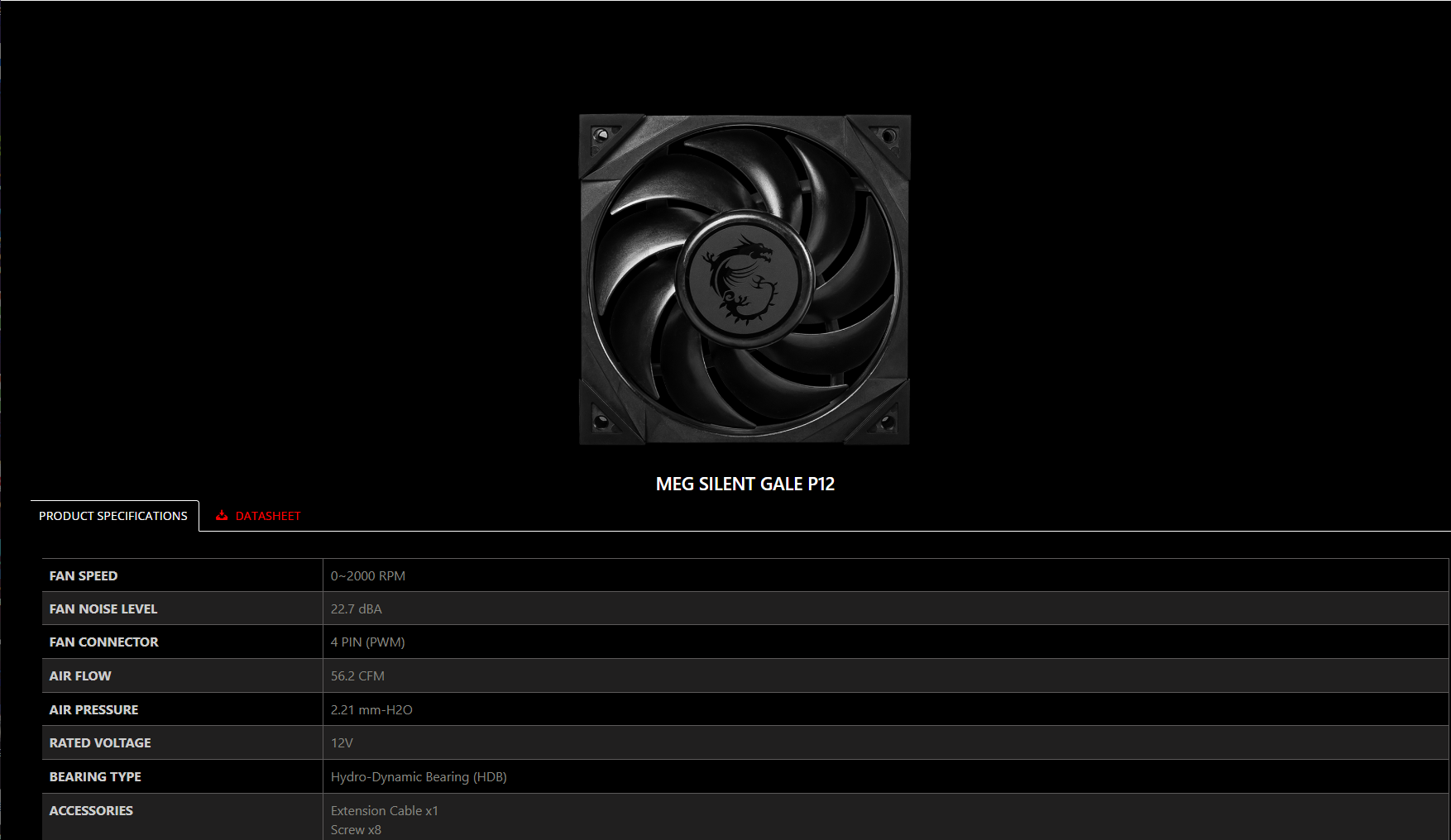The width and height of the screenshot is (1451, 840).
Task: Select the AIR PRESSURE row label
Action: click(94, 710)
